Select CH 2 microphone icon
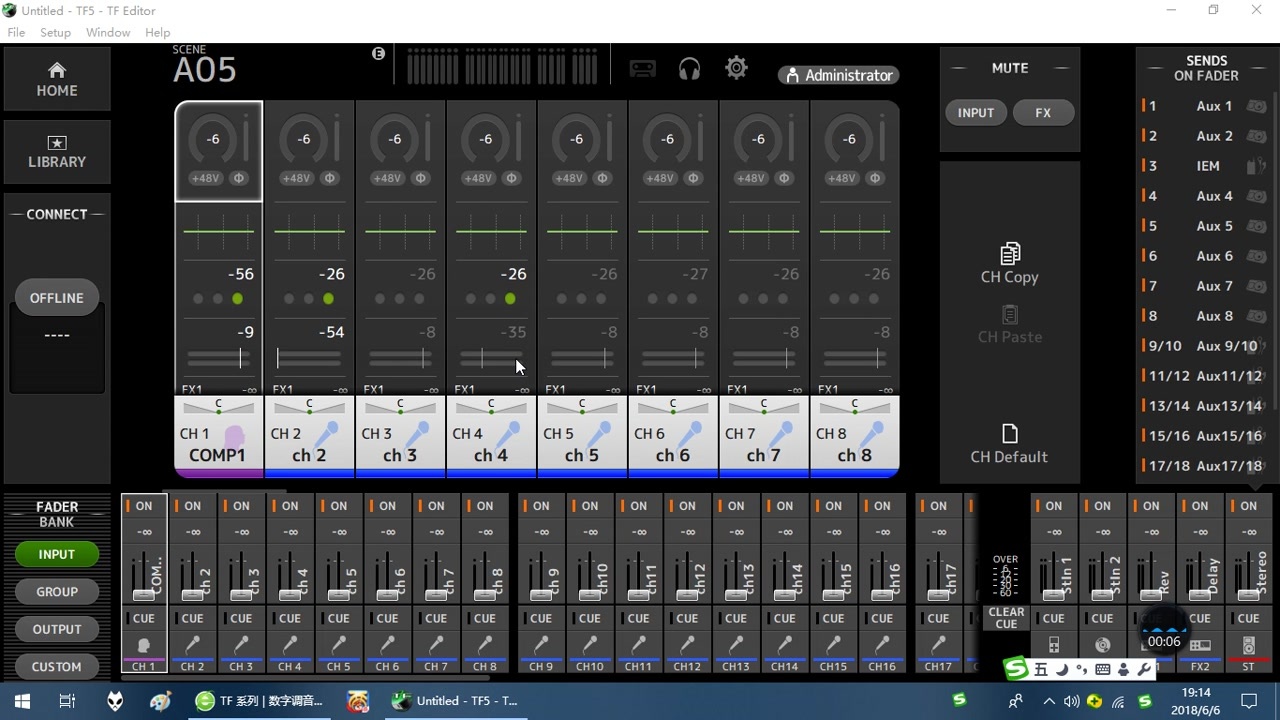Screen dimensions: 1280x720 tap(326, 434)
